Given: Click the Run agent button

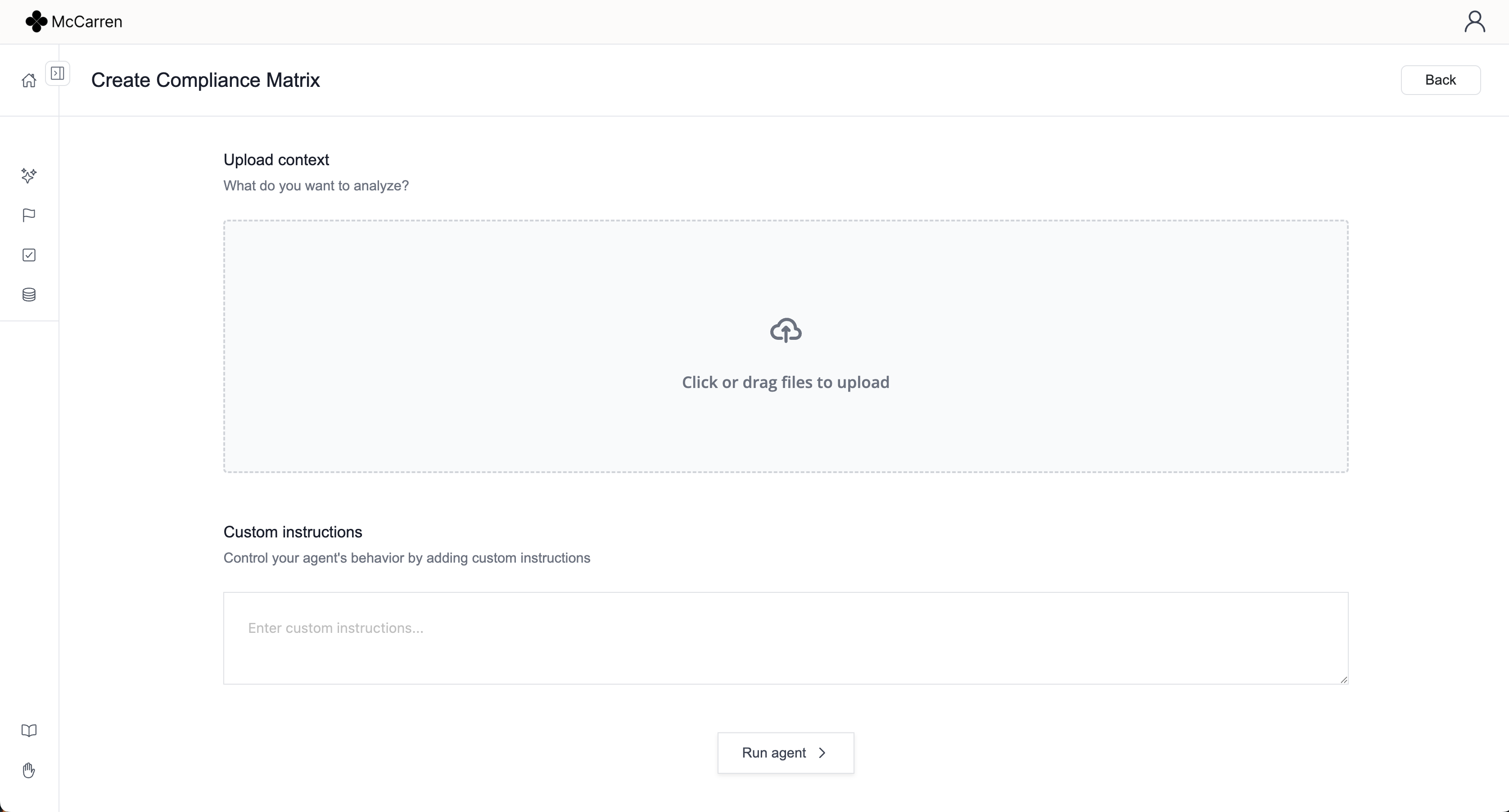Looking at the screenshot, I should 786,753.
